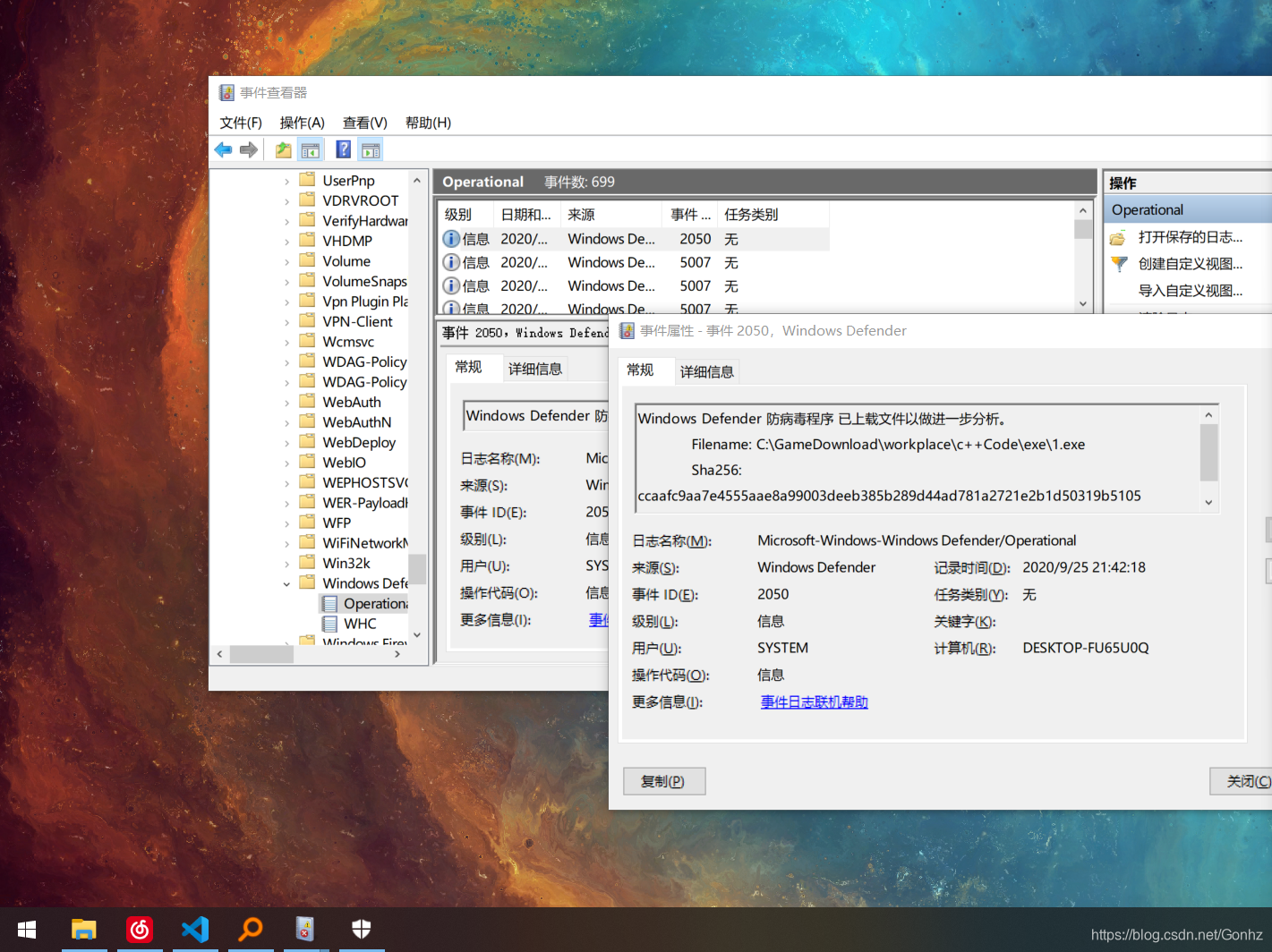
Task: Open the 操作(A) menu
Action: click(x=302, y=123)
